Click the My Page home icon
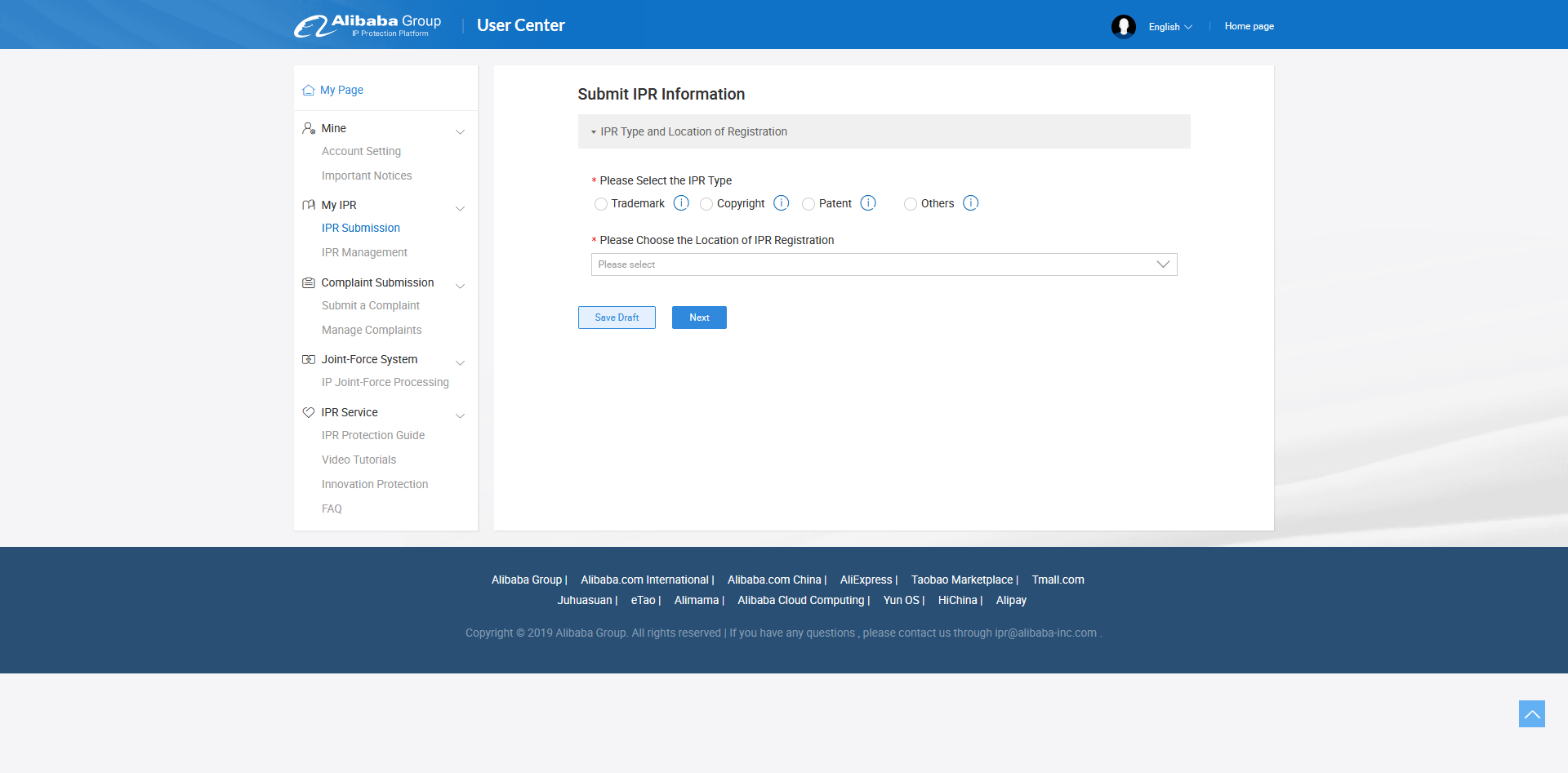 coord(308,90)
